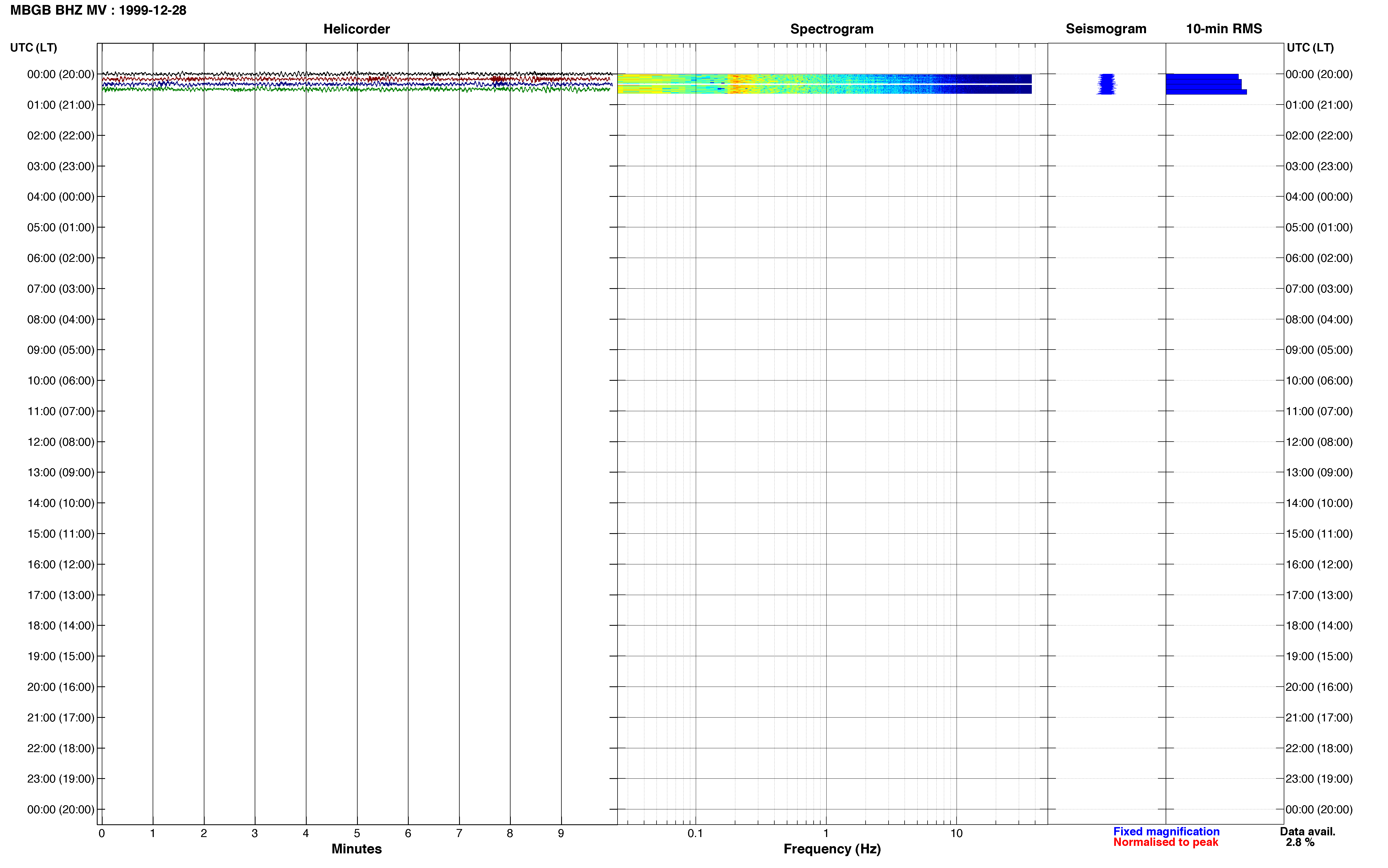Click right time label '02:00 (22:00)'
This screenshot has width=1388, height=868.
1319,135
